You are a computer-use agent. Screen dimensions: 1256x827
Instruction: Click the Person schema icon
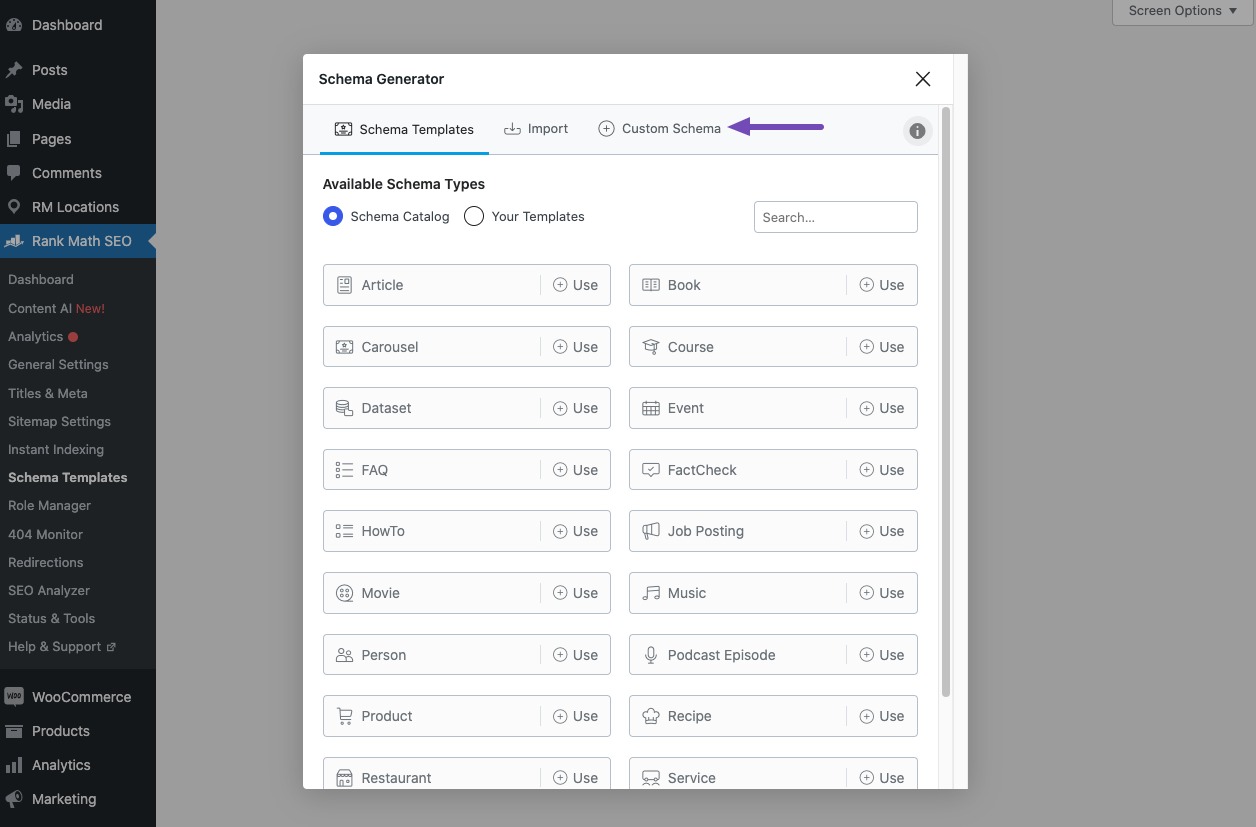(x=344, y=655)
